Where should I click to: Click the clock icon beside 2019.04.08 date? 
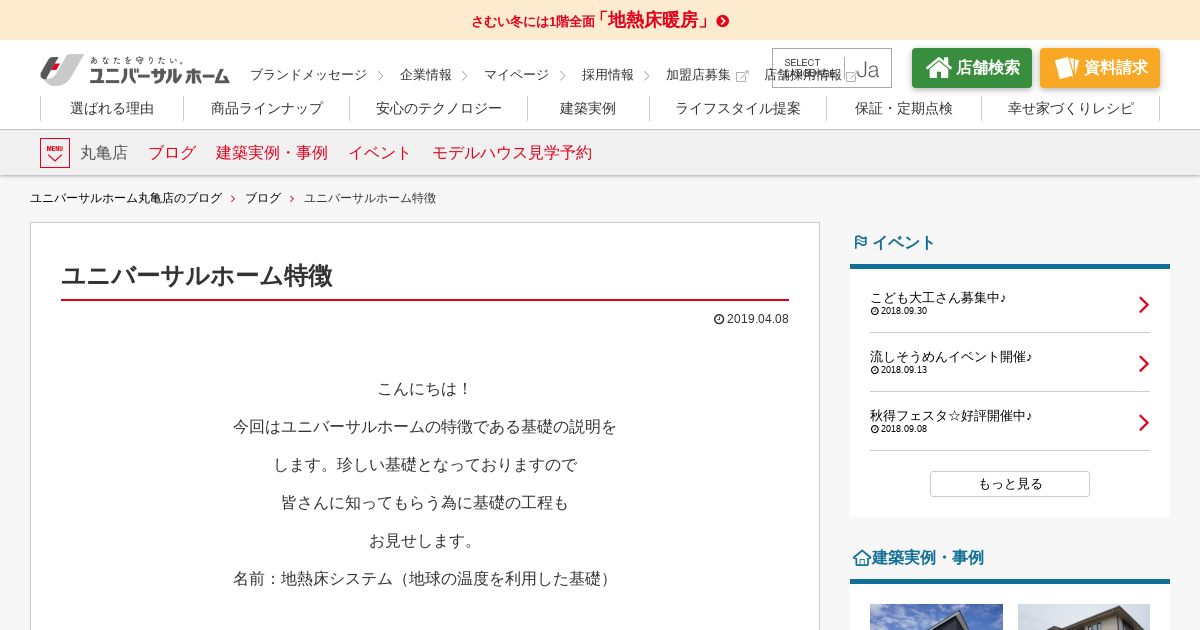click(x=719, y=319)
